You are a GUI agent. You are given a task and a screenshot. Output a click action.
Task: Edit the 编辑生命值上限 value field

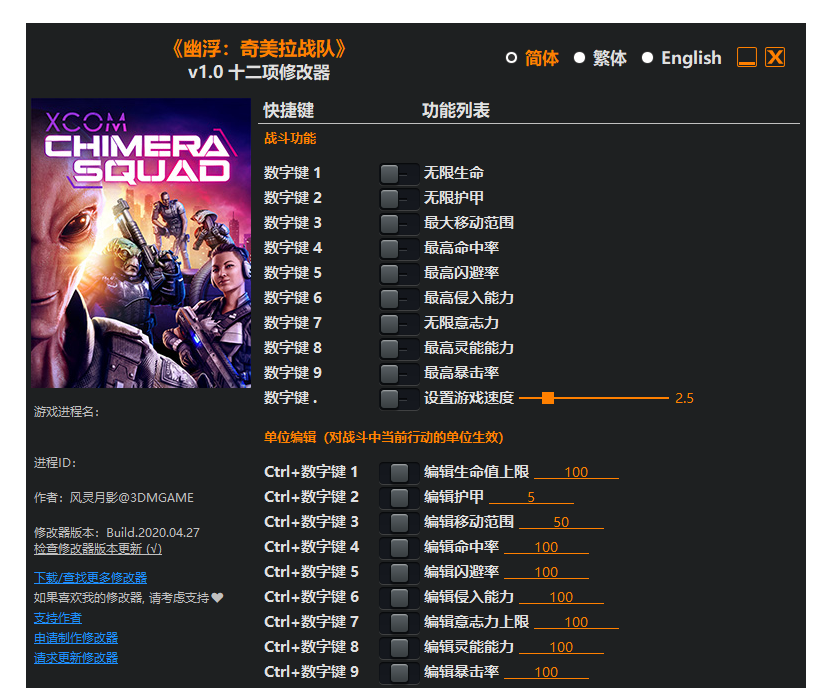coord(576,472)
